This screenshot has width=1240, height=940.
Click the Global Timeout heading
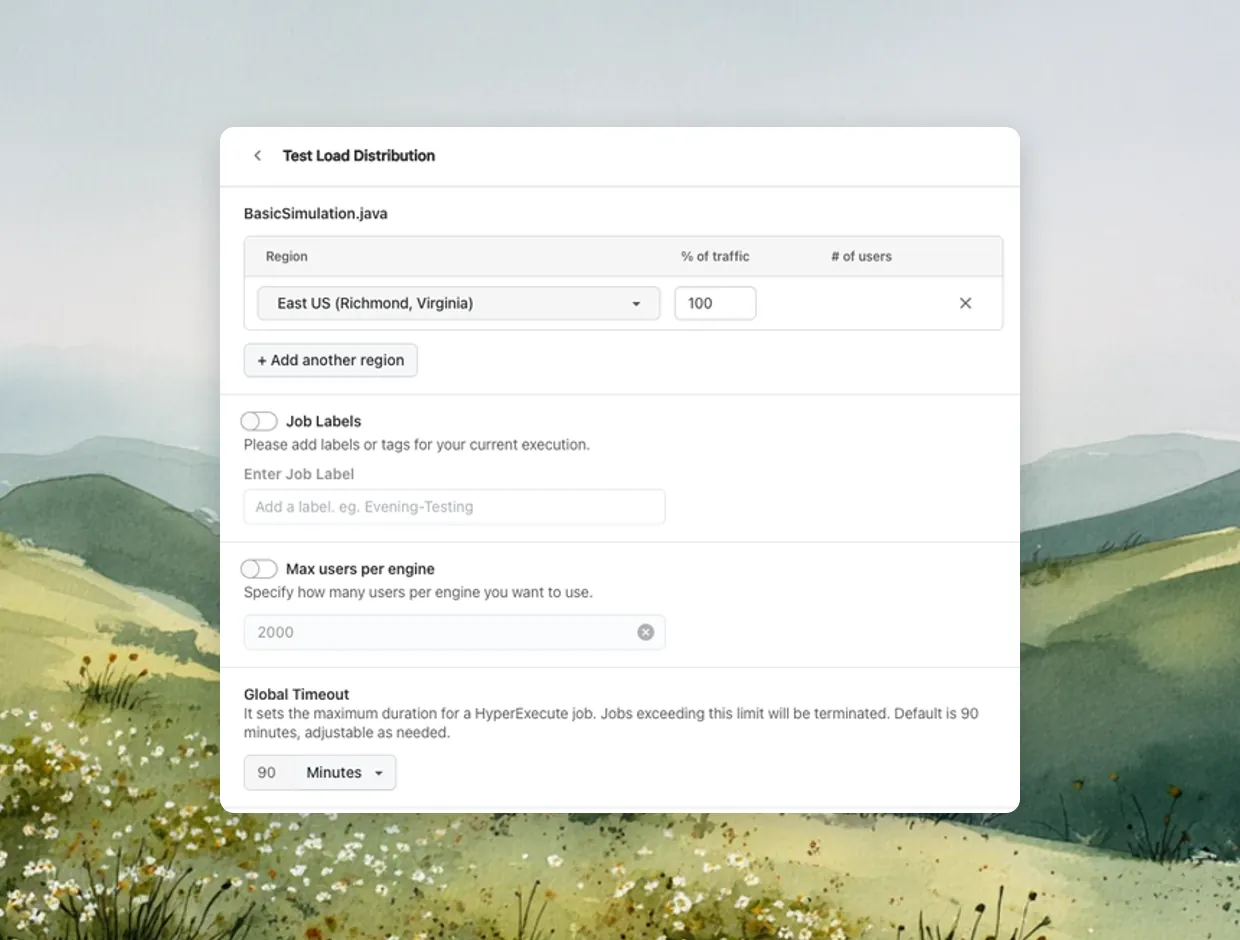(297, 694)
